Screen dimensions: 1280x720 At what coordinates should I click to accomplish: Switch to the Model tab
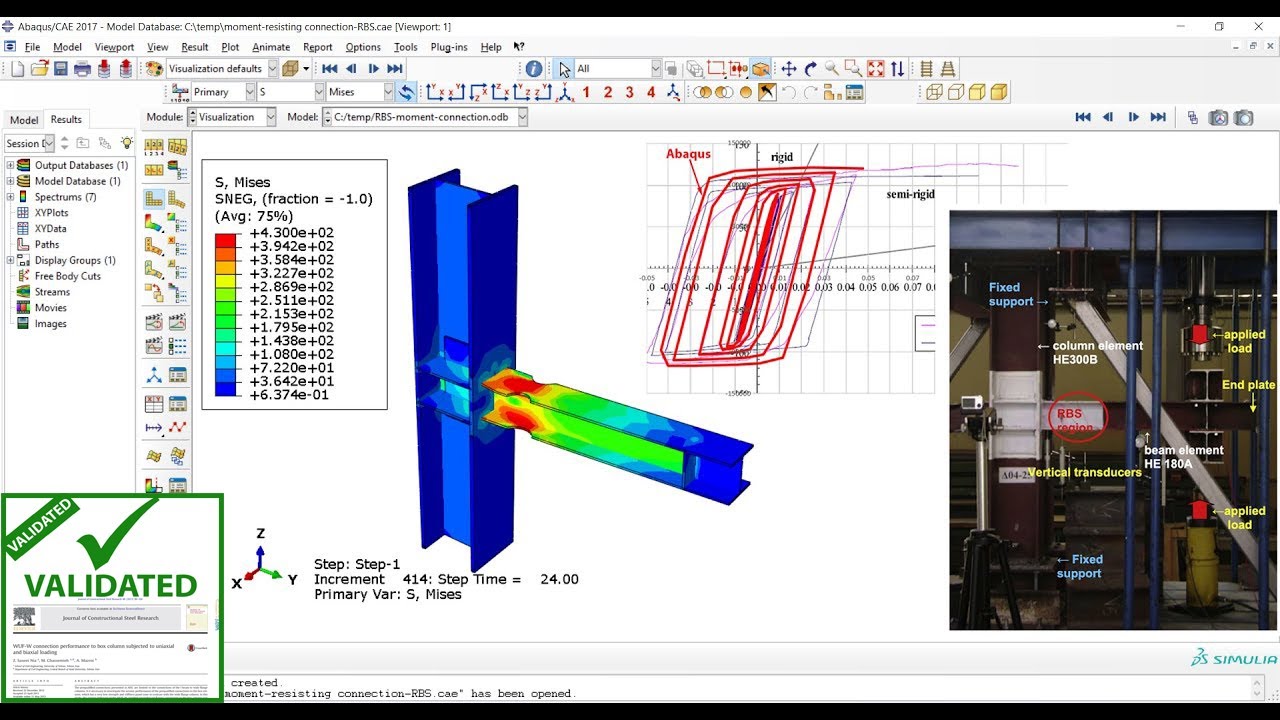coord(24,120)
